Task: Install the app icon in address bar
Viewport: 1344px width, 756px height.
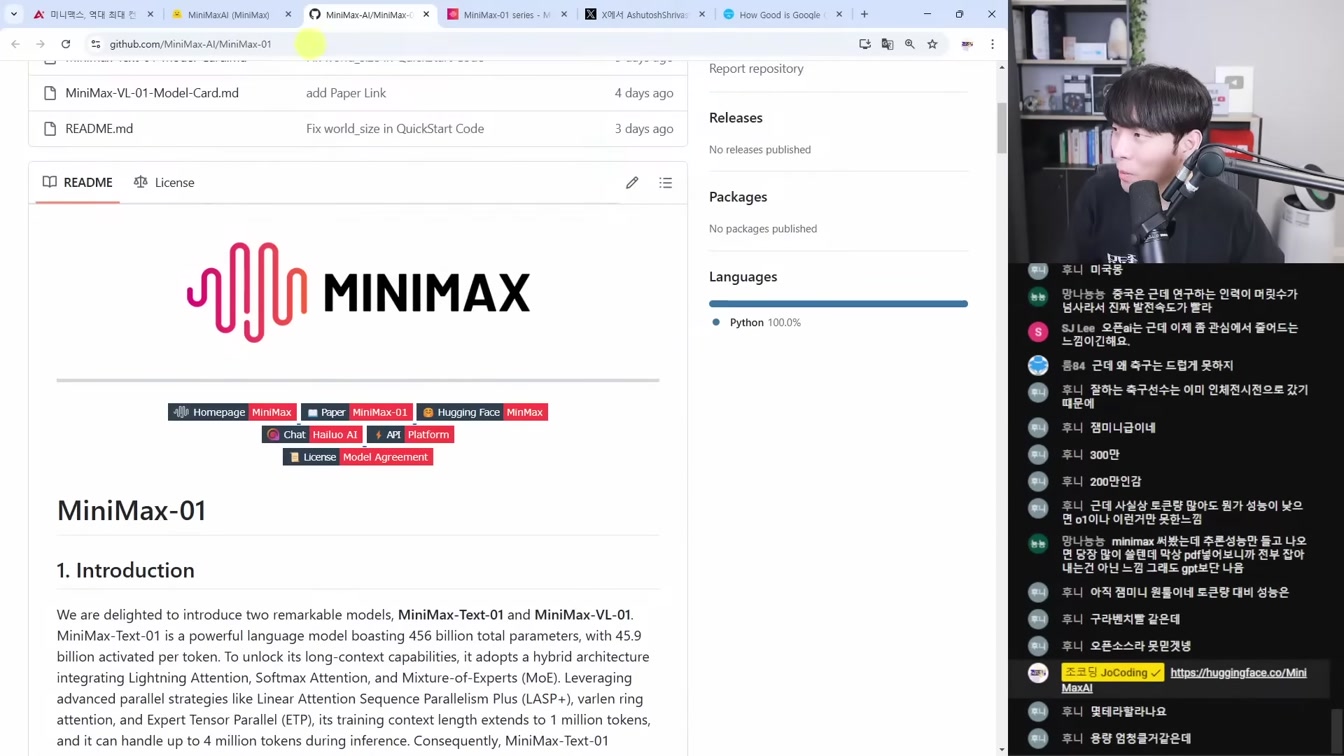Action: [865, 44]
